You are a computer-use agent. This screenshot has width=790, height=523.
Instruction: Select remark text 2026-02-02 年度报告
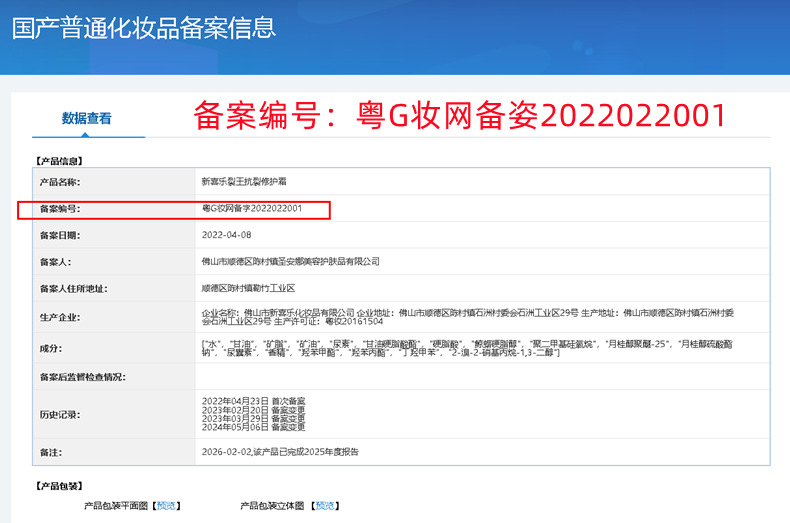[x=280, y=452]
